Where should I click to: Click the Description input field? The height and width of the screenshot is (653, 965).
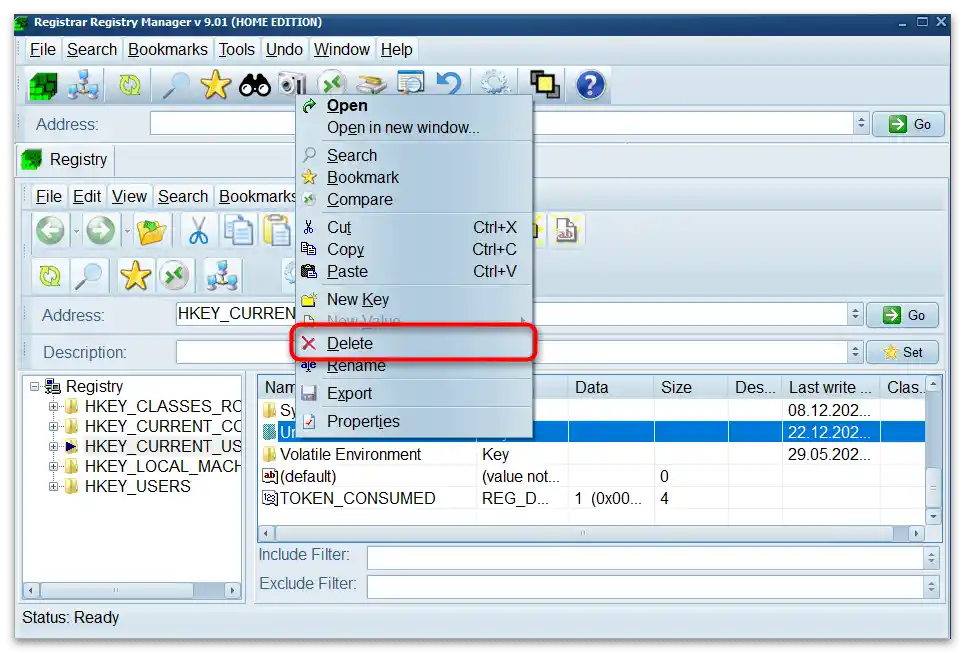[512, 352]
